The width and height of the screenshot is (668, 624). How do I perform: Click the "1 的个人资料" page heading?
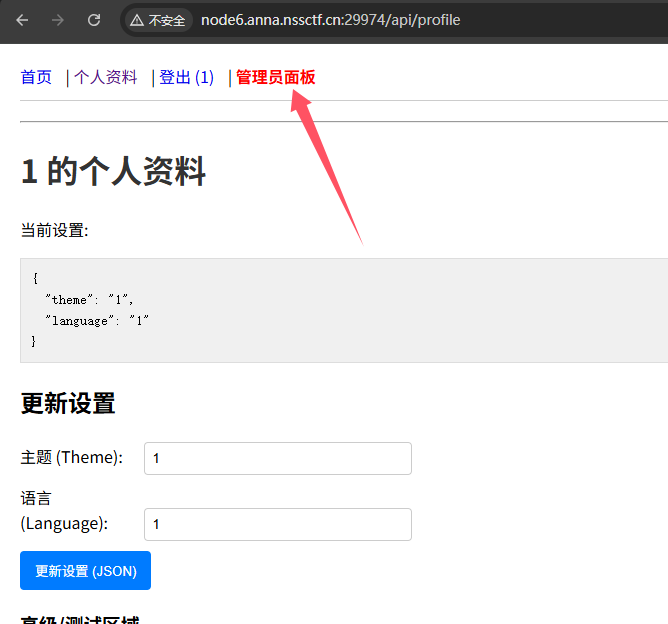click(x=113, y=172)
